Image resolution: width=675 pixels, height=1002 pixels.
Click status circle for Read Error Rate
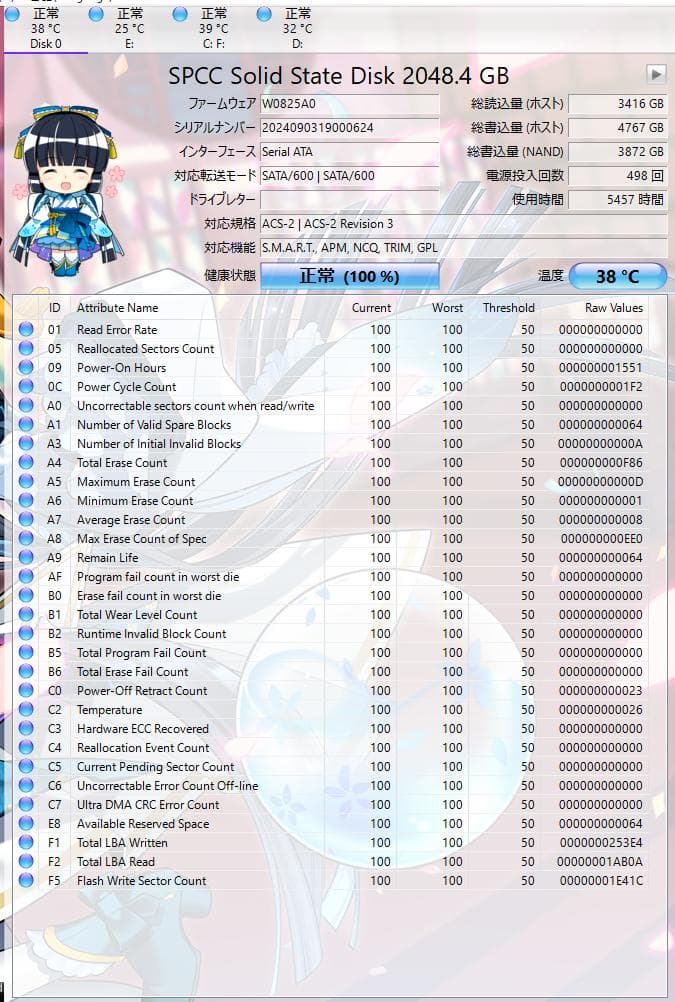tap(26, 330)
